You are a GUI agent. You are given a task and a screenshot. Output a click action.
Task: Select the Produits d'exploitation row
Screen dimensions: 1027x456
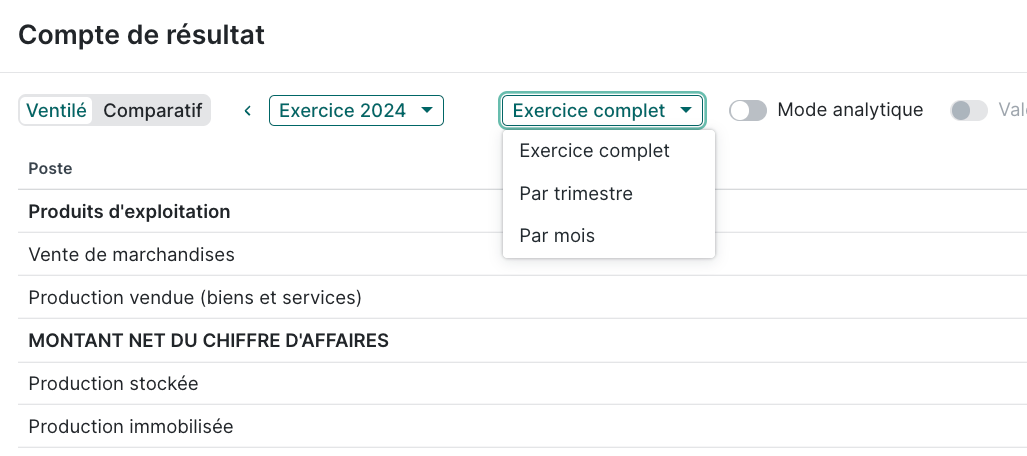130,212
